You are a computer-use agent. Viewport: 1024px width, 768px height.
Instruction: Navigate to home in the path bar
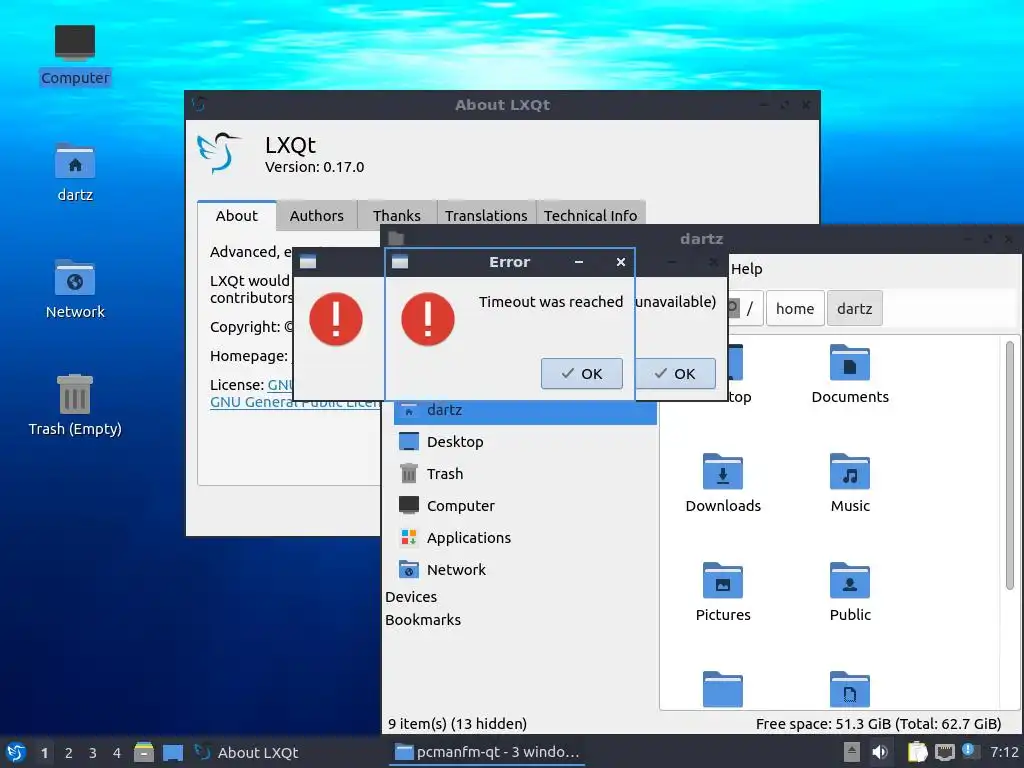795,308
